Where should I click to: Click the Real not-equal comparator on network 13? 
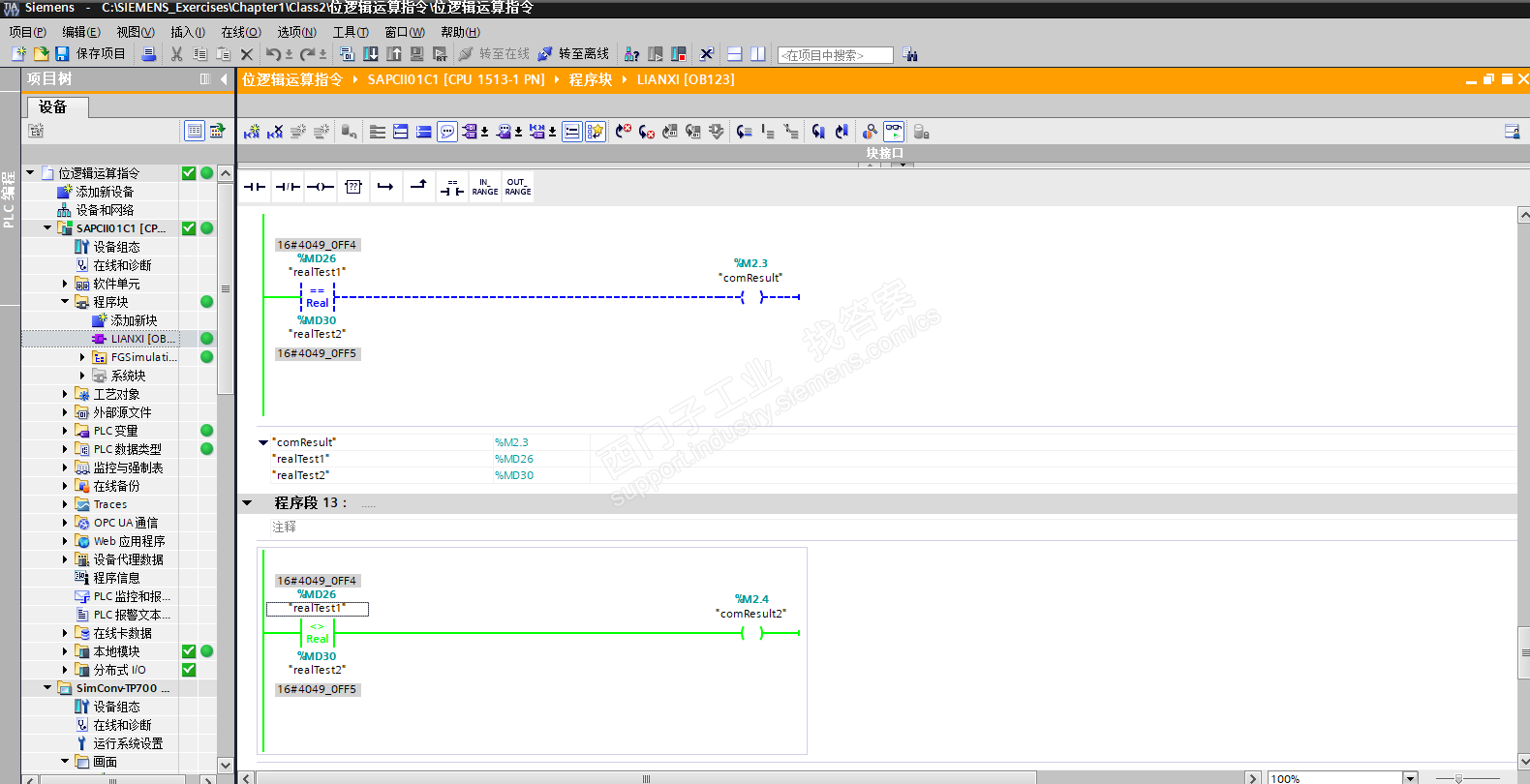point(318,633)
